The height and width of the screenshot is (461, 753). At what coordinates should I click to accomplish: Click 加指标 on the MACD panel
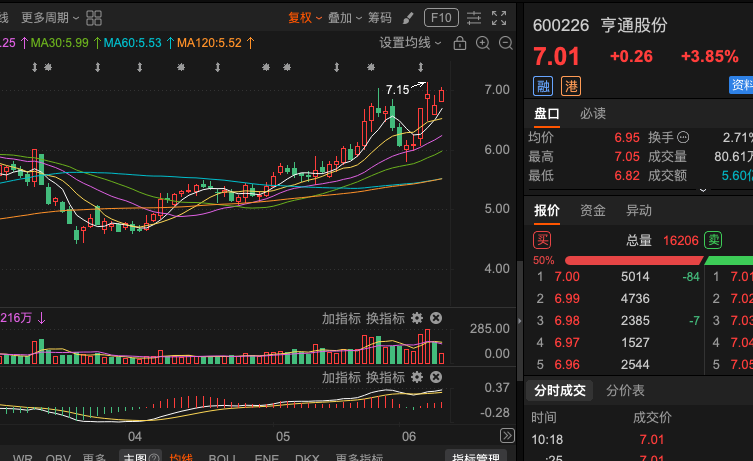point(341,378)
